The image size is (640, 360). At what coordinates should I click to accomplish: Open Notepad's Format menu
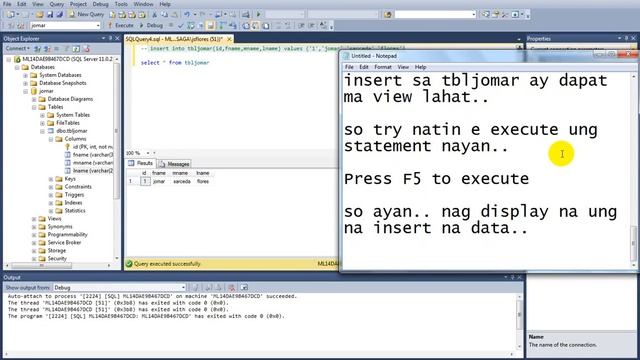click(383, 67)
